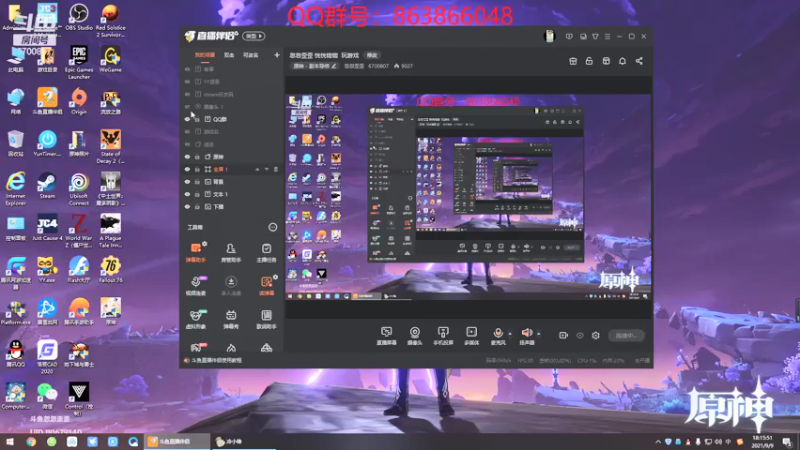Open the taskbar clock and date

[x=762, y=442]
